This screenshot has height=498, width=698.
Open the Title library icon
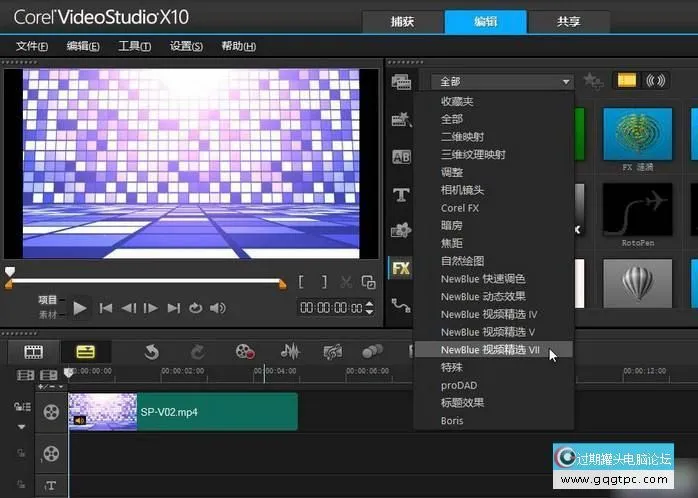(401, 194)
